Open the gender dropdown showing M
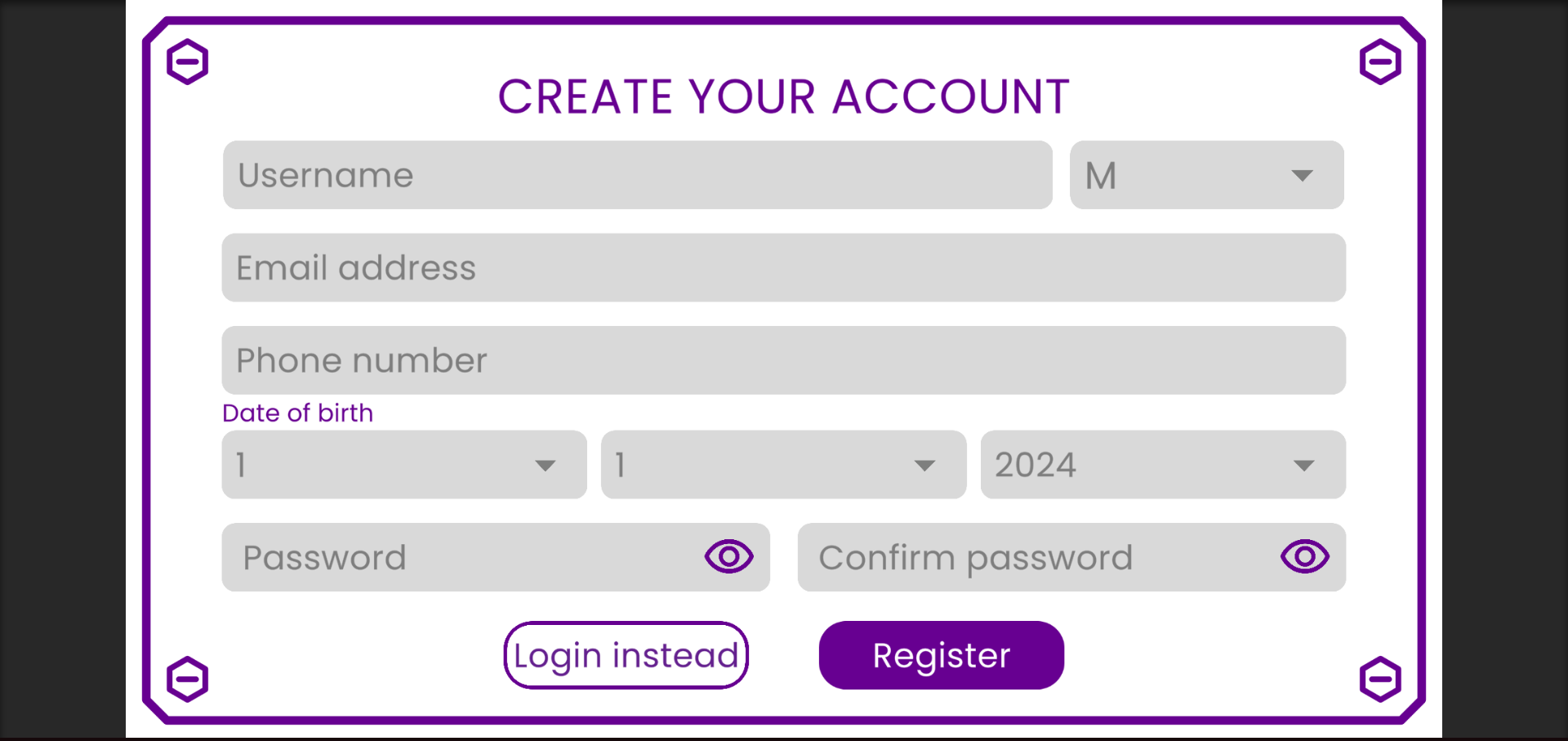The image size is (1568, 741). 1205,175
